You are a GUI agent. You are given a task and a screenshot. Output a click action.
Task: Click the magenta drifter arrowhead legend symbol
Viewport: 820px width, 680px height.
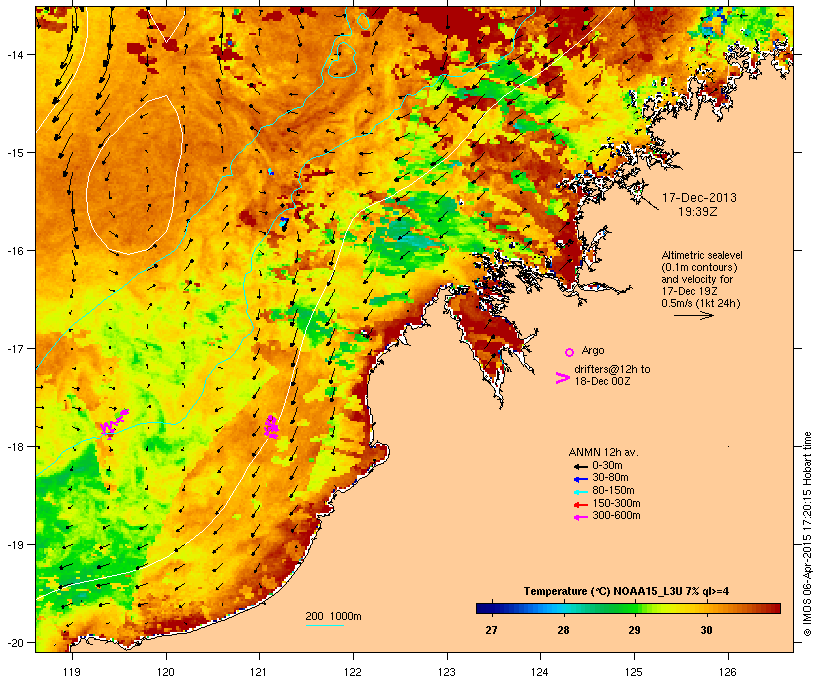click(x=562, y=378)
